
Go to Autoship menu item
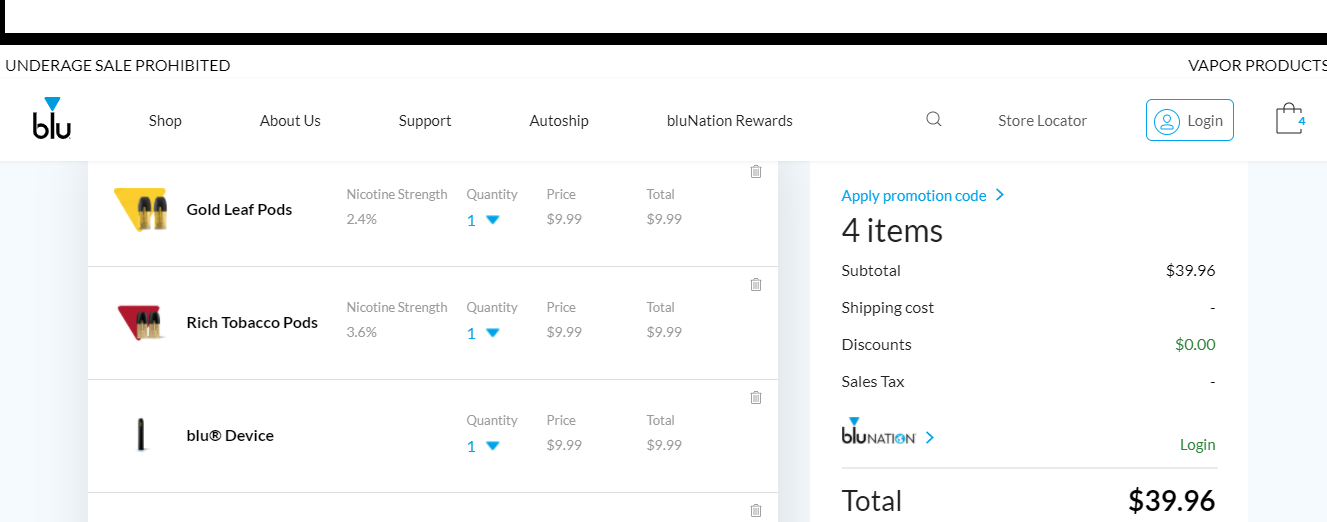(x=559, y=121)
